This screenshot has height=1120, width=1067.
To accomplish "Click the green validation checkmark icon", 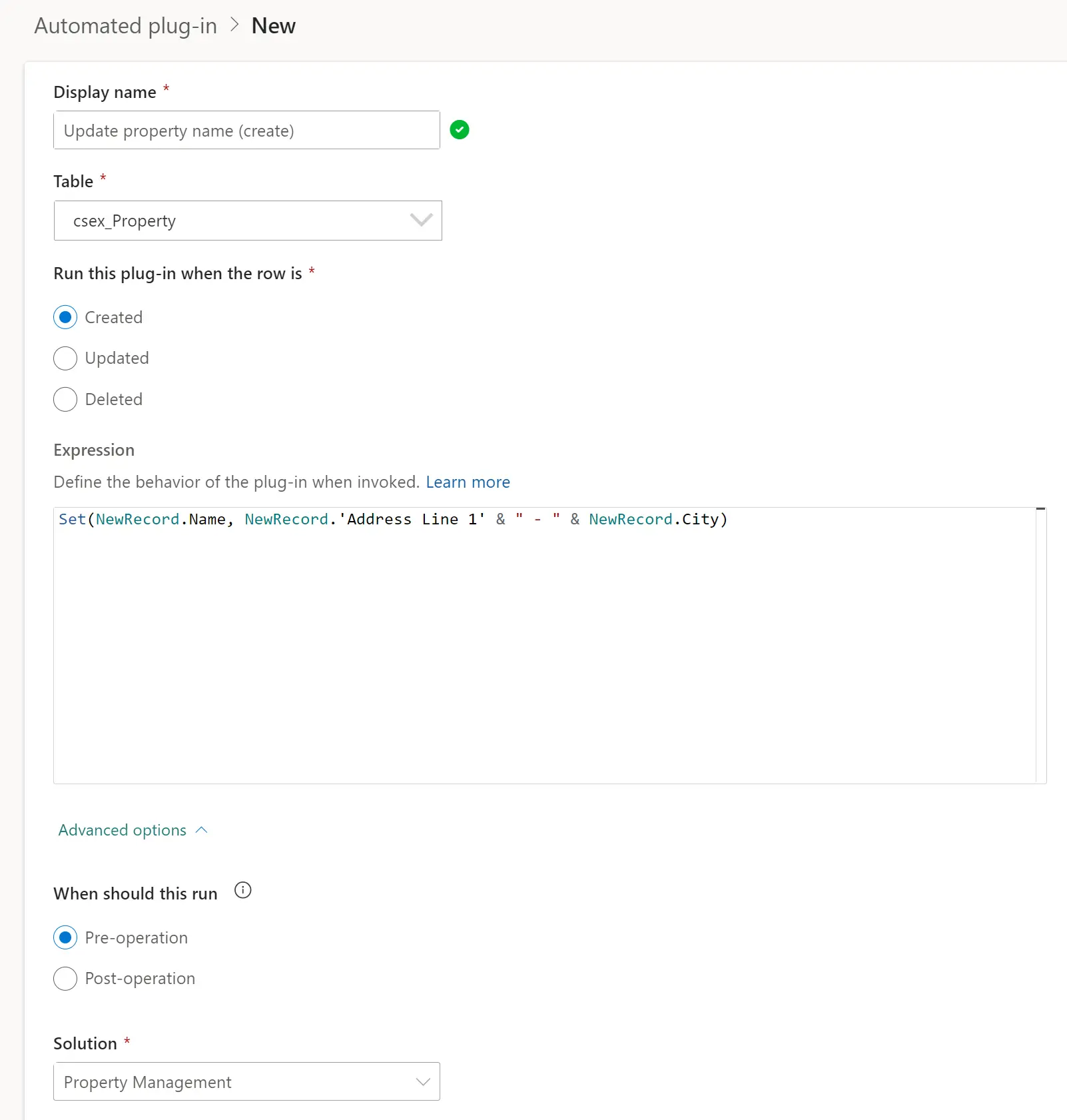I will [x=460, y=130].
